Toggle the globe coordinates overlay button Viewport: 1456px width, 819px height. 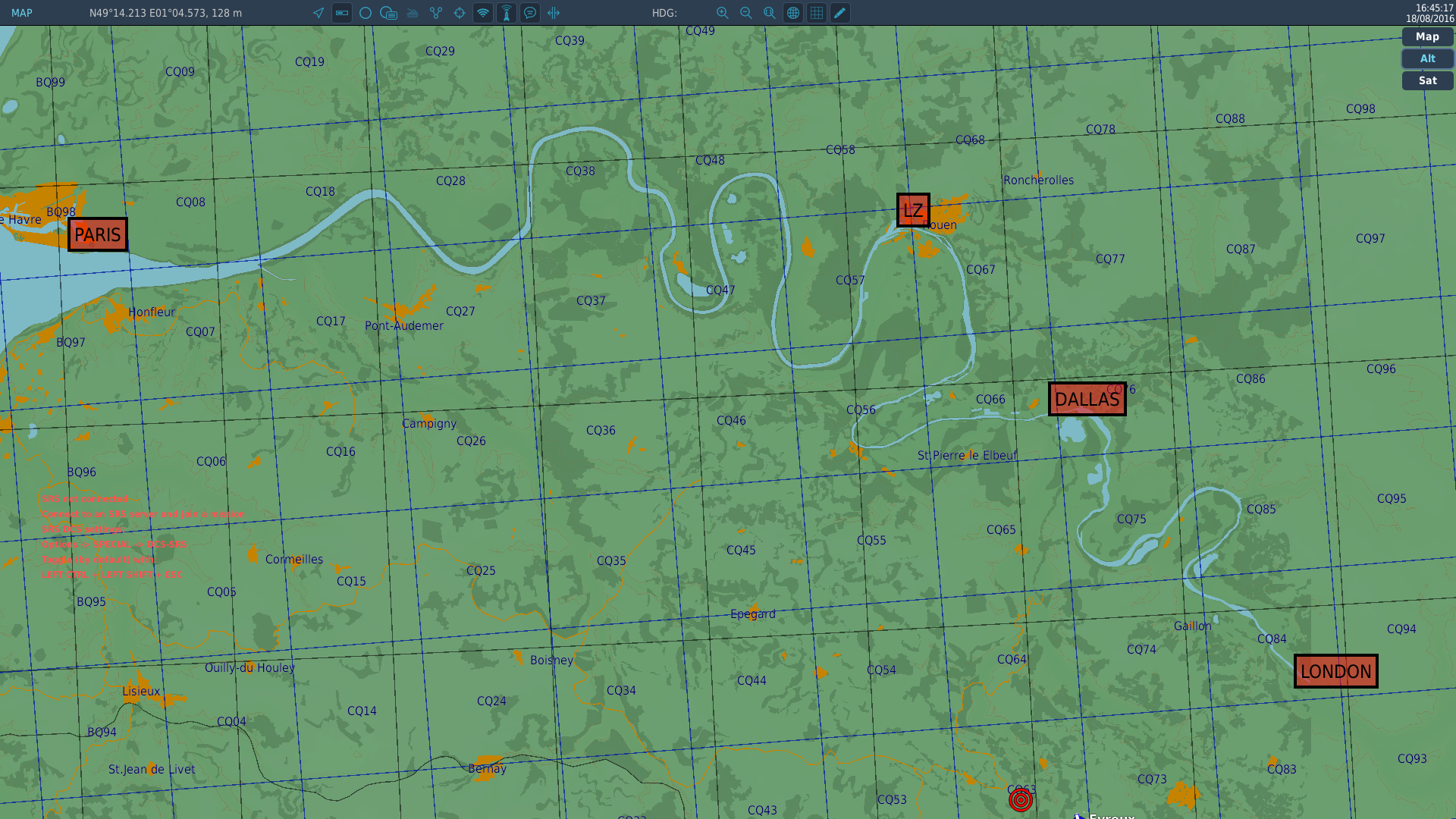click(793, 13)
